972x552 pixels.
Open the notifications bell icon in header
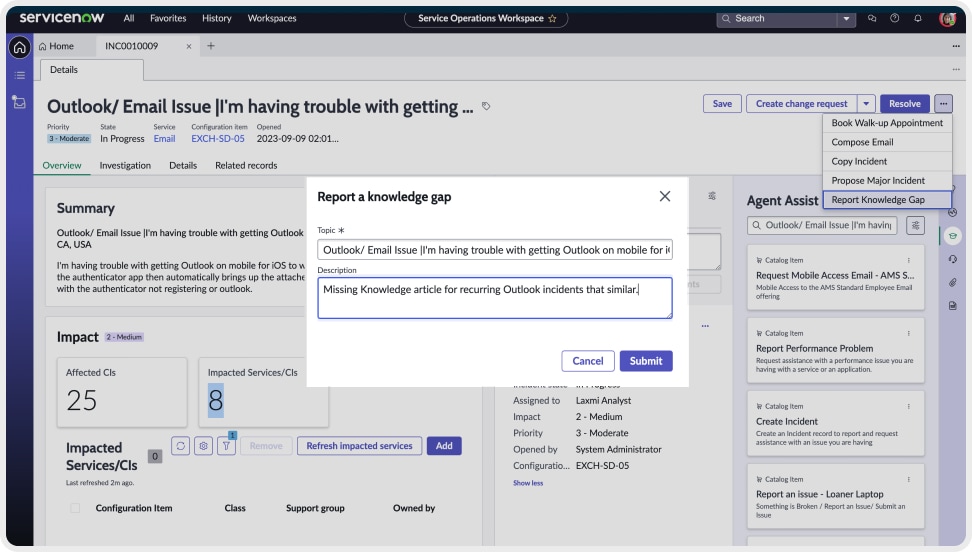pyautogui.click(x=917, y=18)
